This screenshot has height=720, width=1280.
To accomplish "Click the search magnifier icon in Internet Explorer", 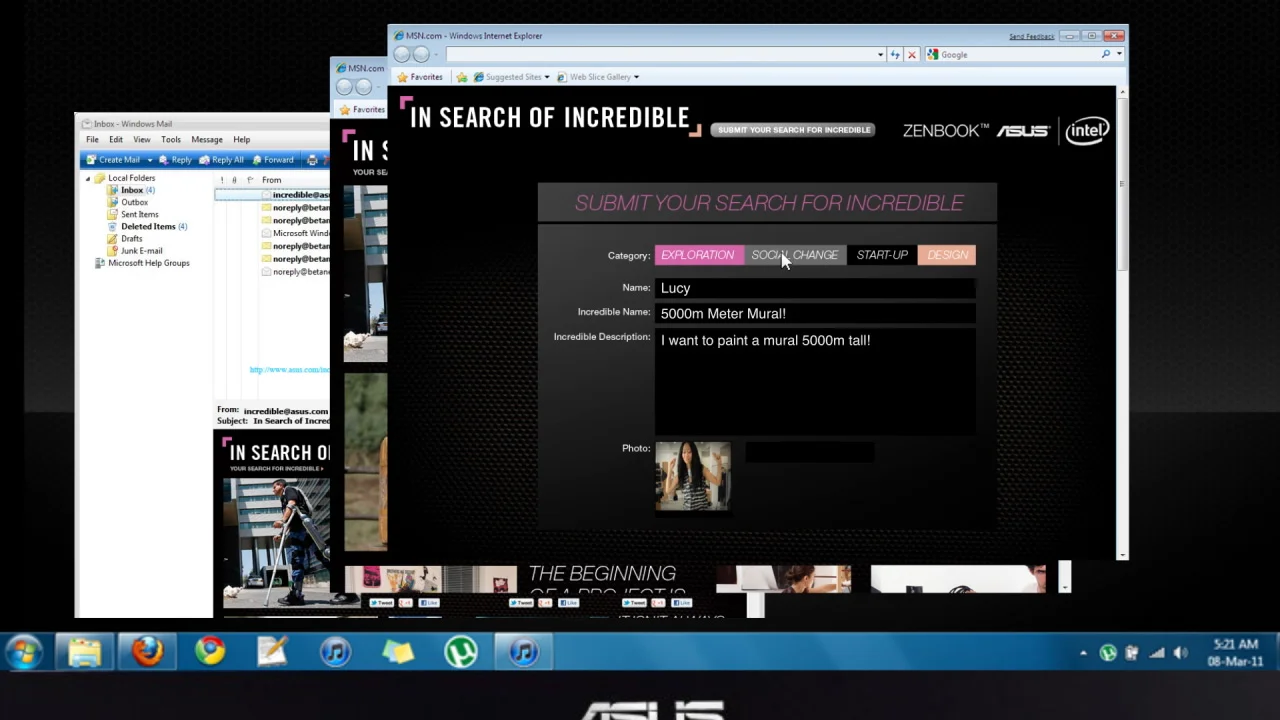I will coord(1106,55).
